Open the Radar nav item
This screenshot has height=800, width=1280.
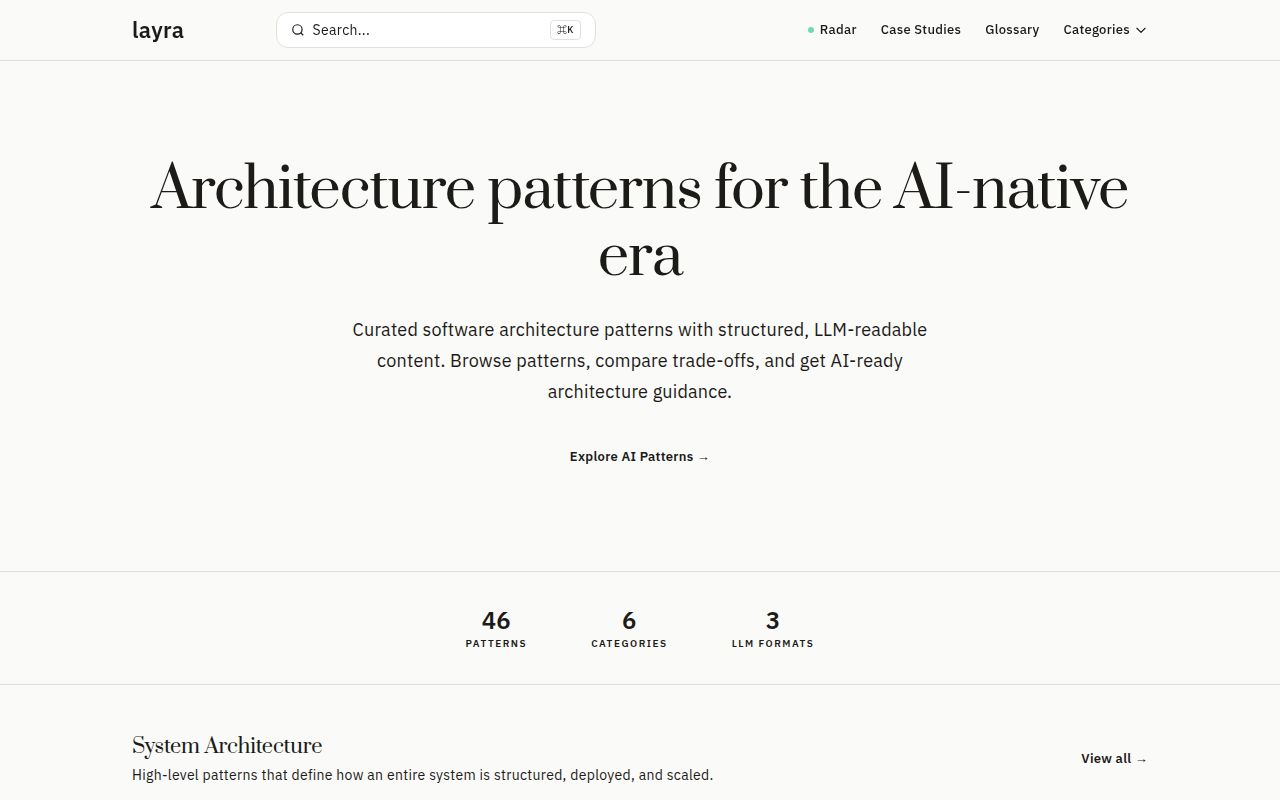point(838,30)
